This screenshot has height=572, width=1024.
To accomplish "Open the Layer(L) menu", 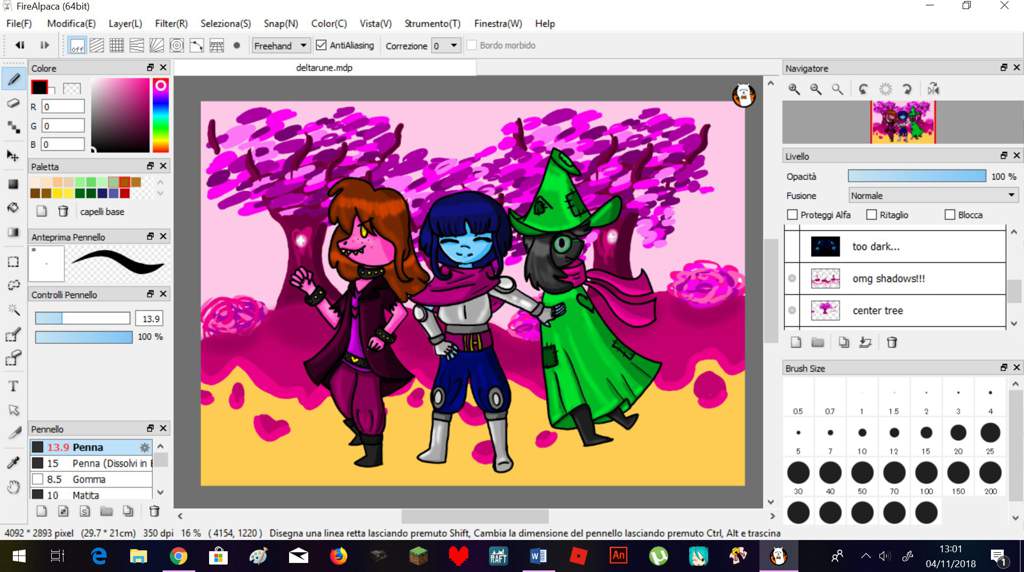I will (x=125, y=24).
